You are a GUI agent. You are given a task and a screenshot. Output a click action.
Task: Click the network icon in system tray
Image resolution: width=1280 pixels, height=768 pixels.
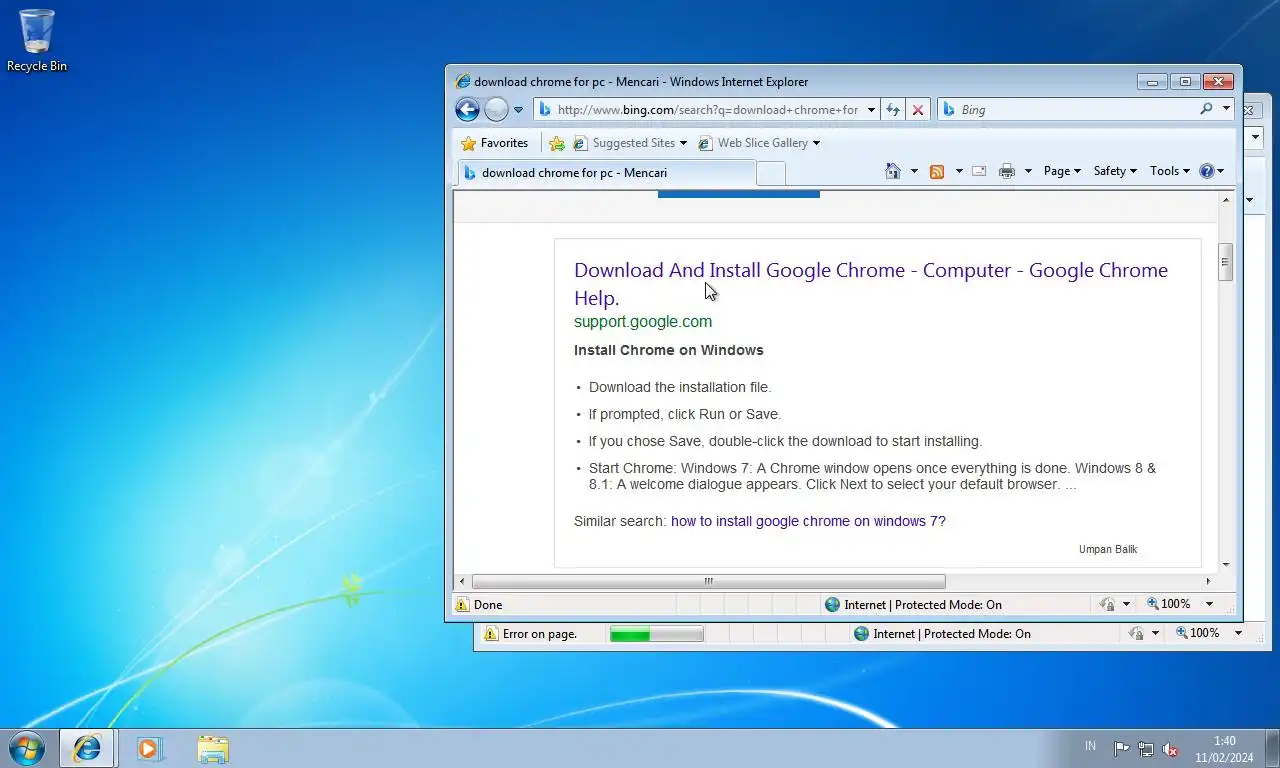[1146, 748]
